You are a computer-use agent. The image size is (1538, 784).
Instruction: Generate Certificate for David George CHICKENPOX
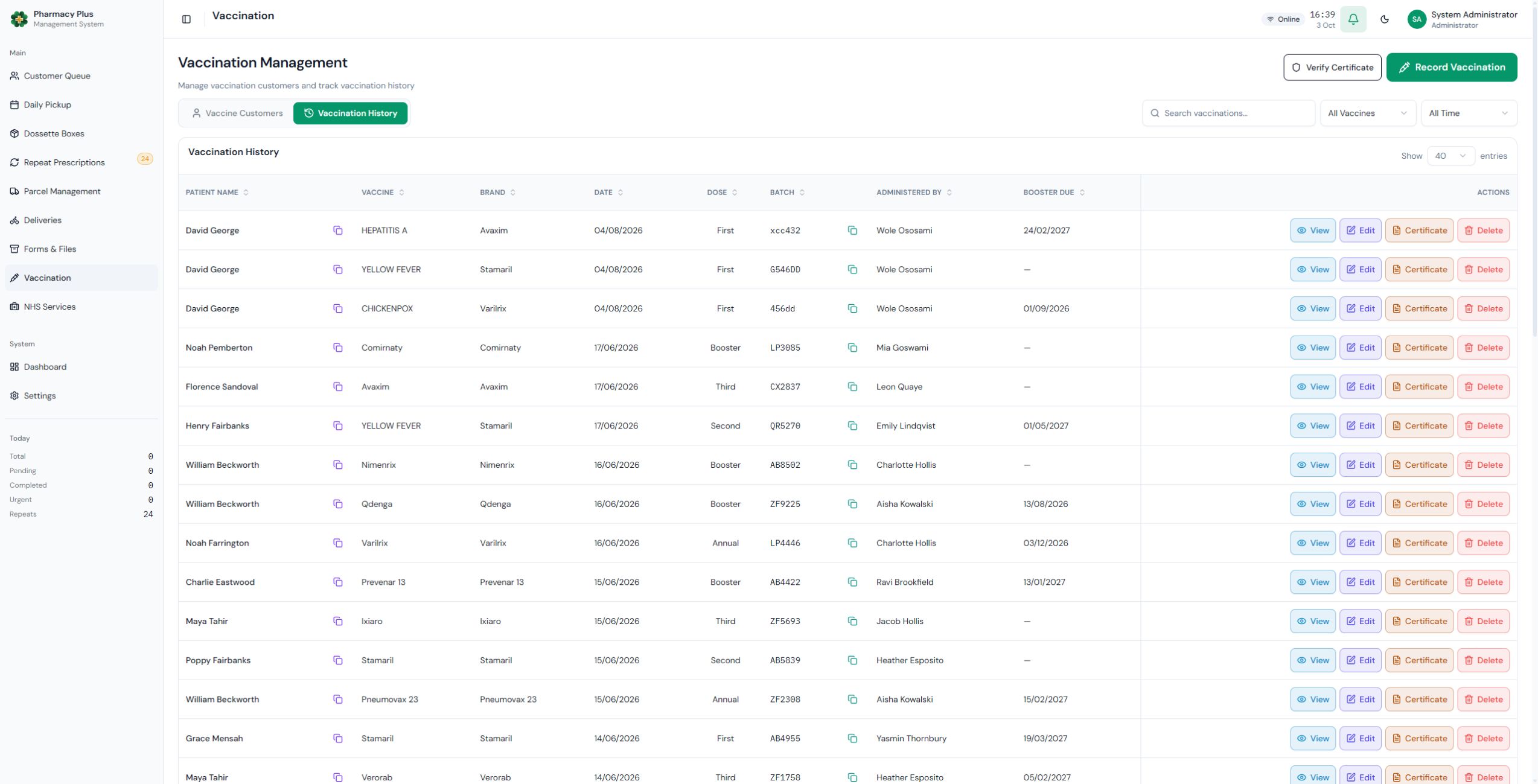[1419, 308]
